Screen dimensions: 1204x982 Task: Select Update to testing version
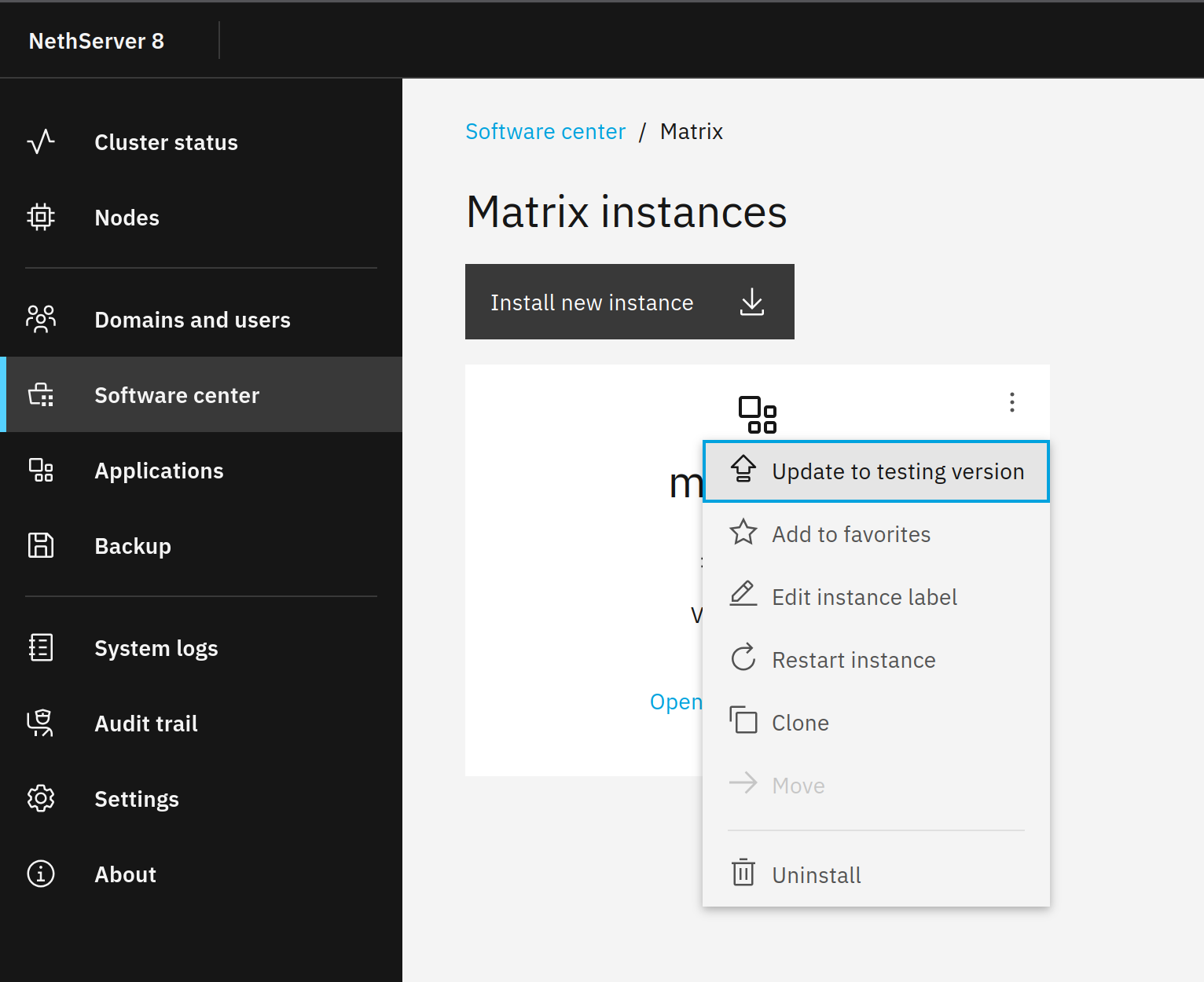(875, 471)
